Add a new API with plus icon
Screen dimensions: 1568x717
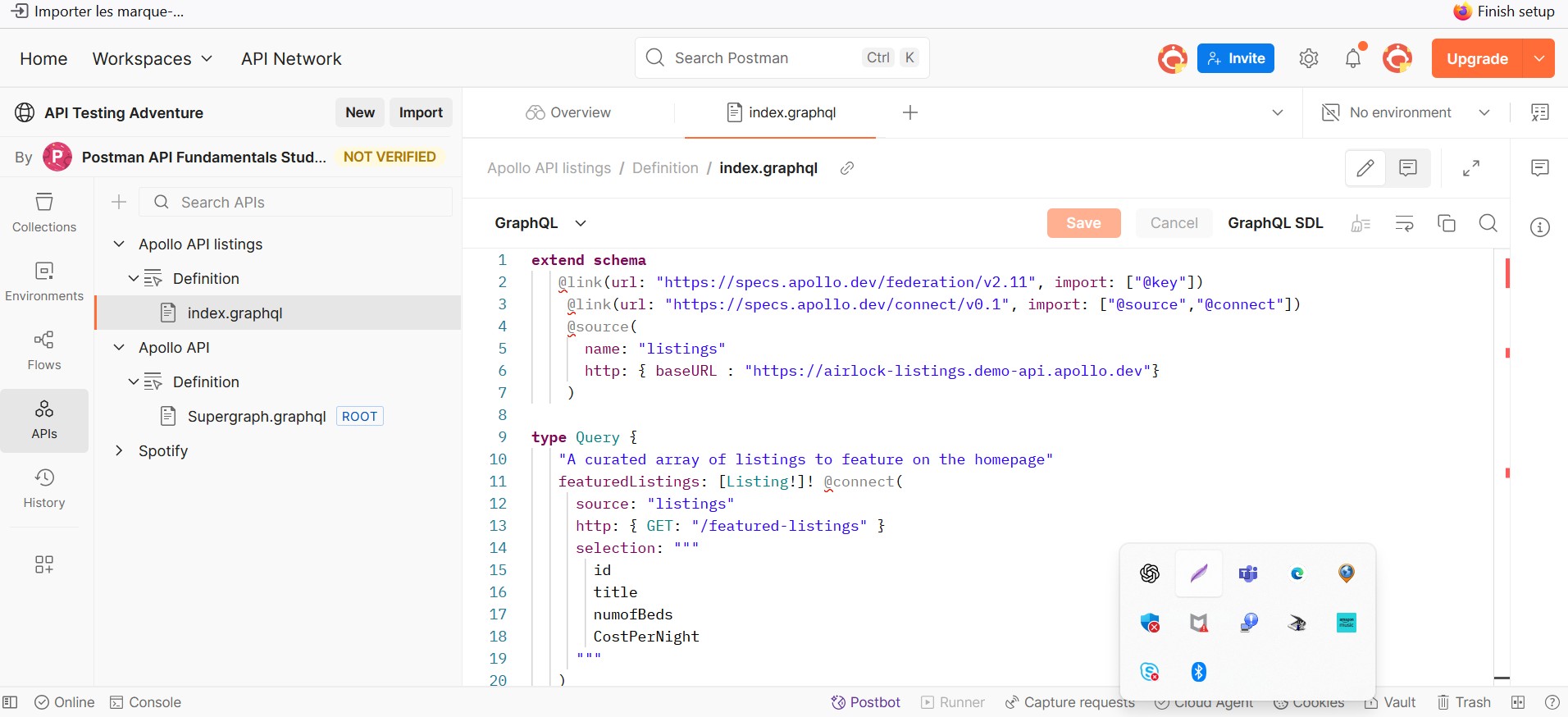pyautogui.click(x=119, y=202)
